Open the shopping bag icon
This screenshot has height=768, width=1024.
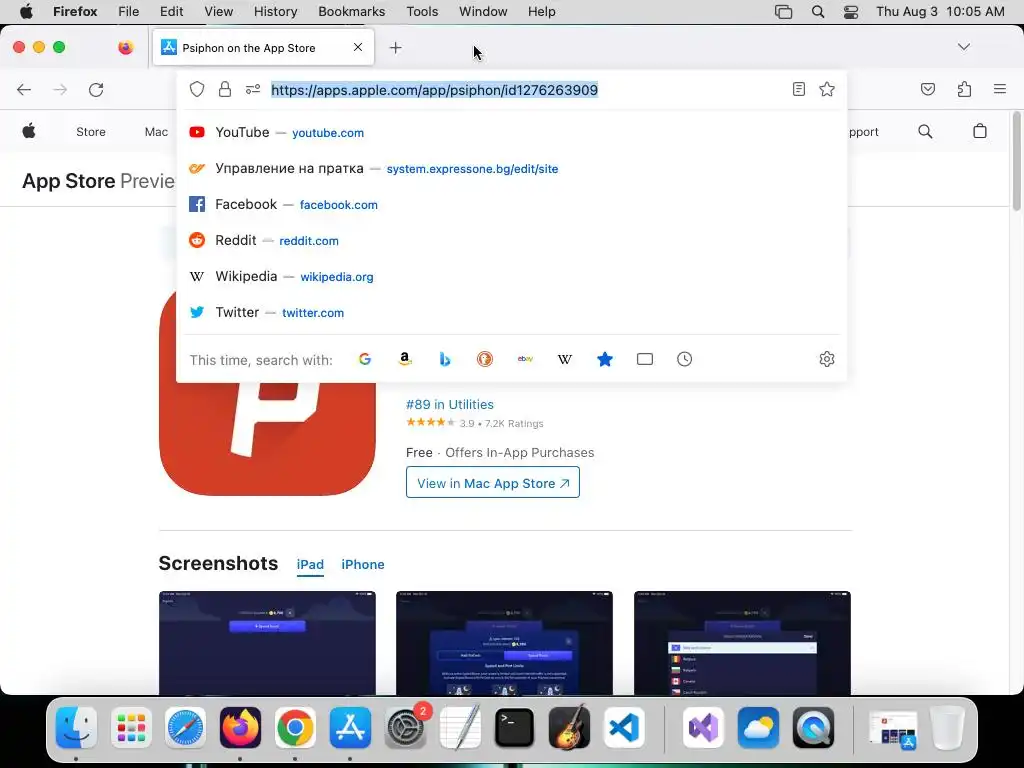click(980, 131)
